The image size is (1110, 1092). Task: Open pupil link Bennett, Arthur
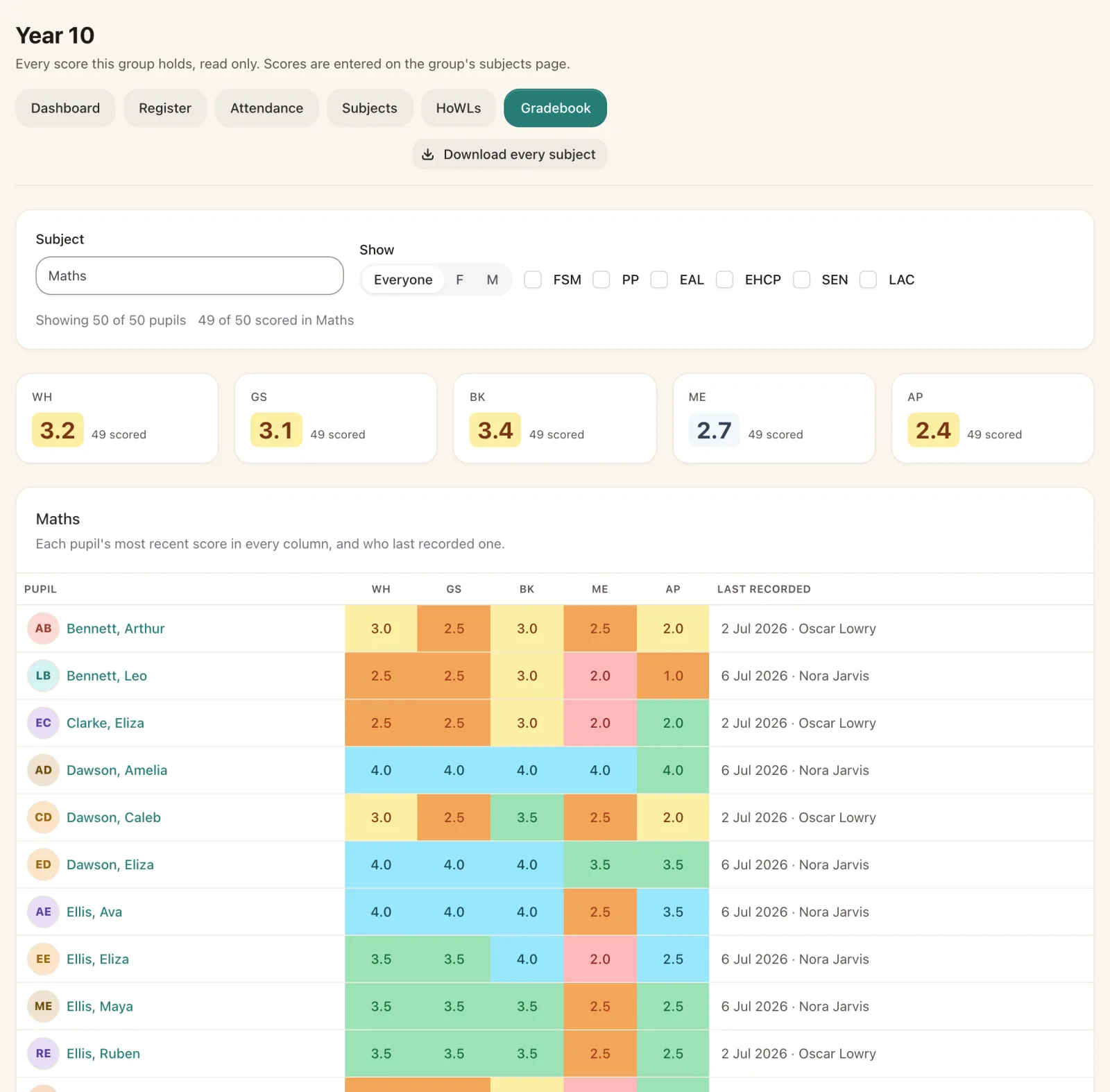(x=116, y=629)
